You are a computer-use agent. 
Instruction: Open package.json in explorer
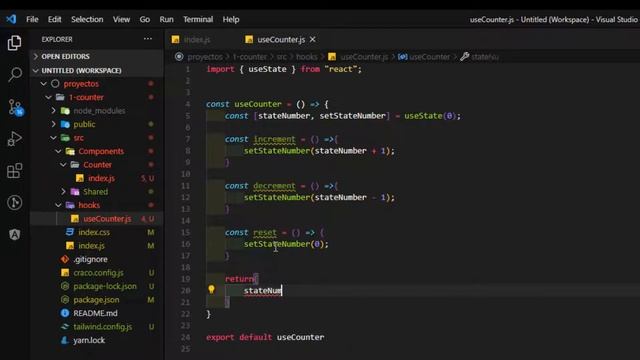(96, 300)
